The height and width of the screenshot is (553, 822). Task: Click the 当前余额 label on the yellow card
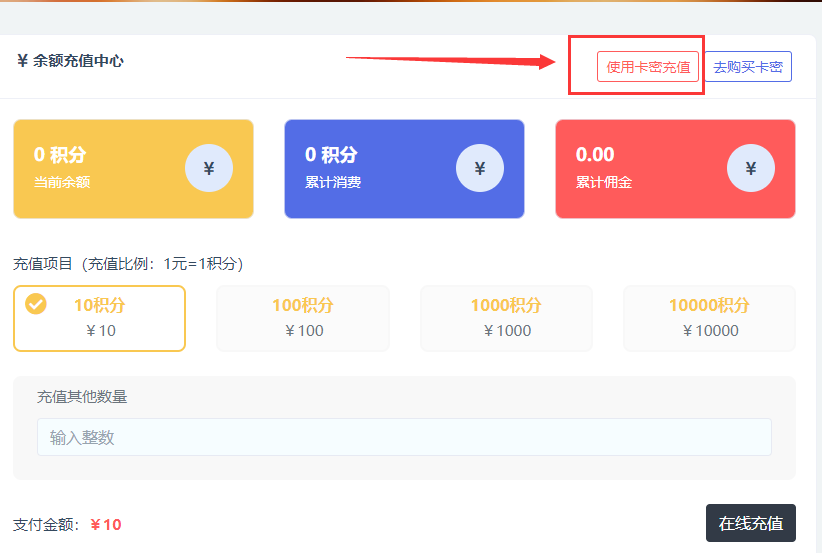click(x=62, y=182)
